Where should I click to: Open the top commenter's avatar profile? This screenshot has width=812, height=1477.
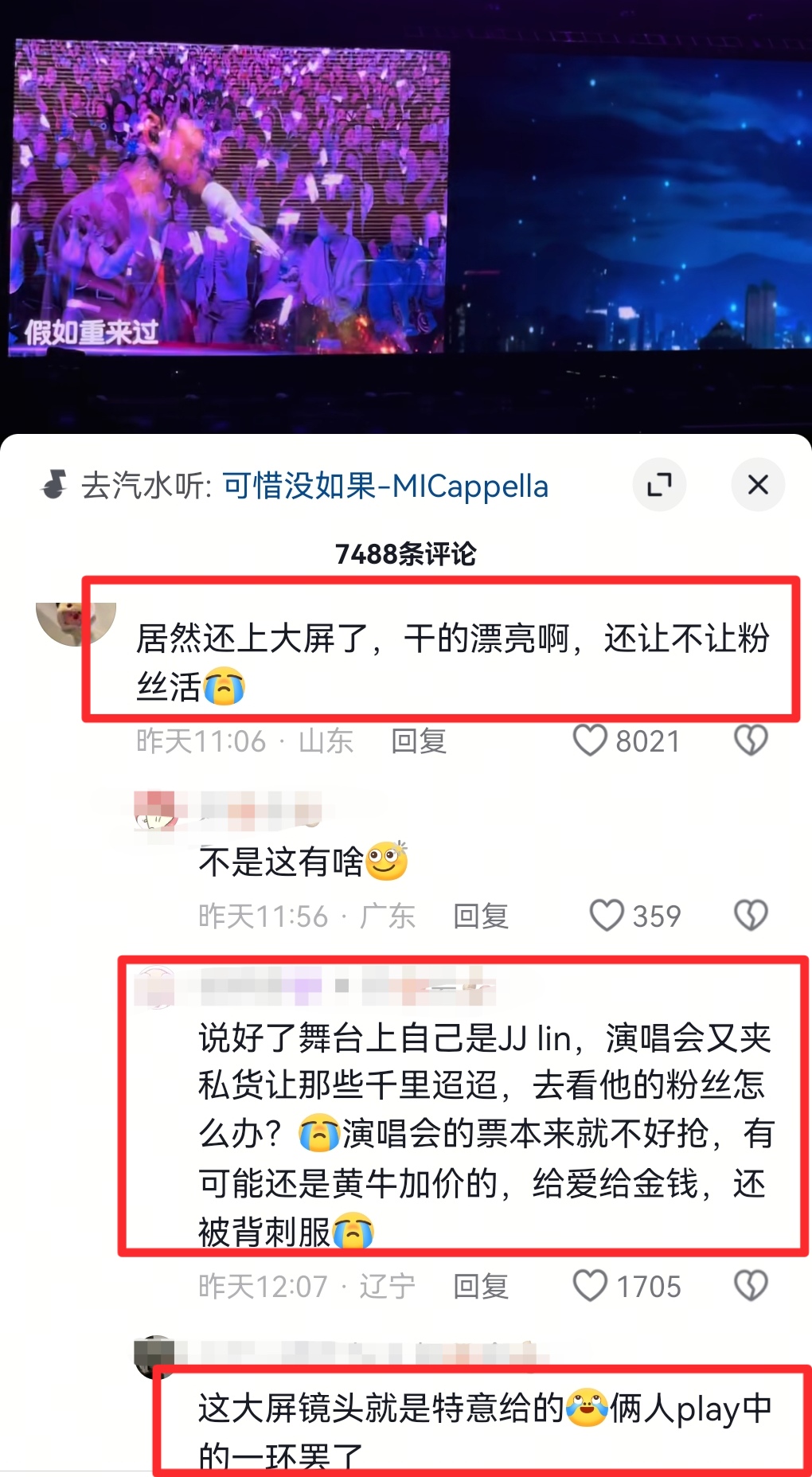click(76, 623)
